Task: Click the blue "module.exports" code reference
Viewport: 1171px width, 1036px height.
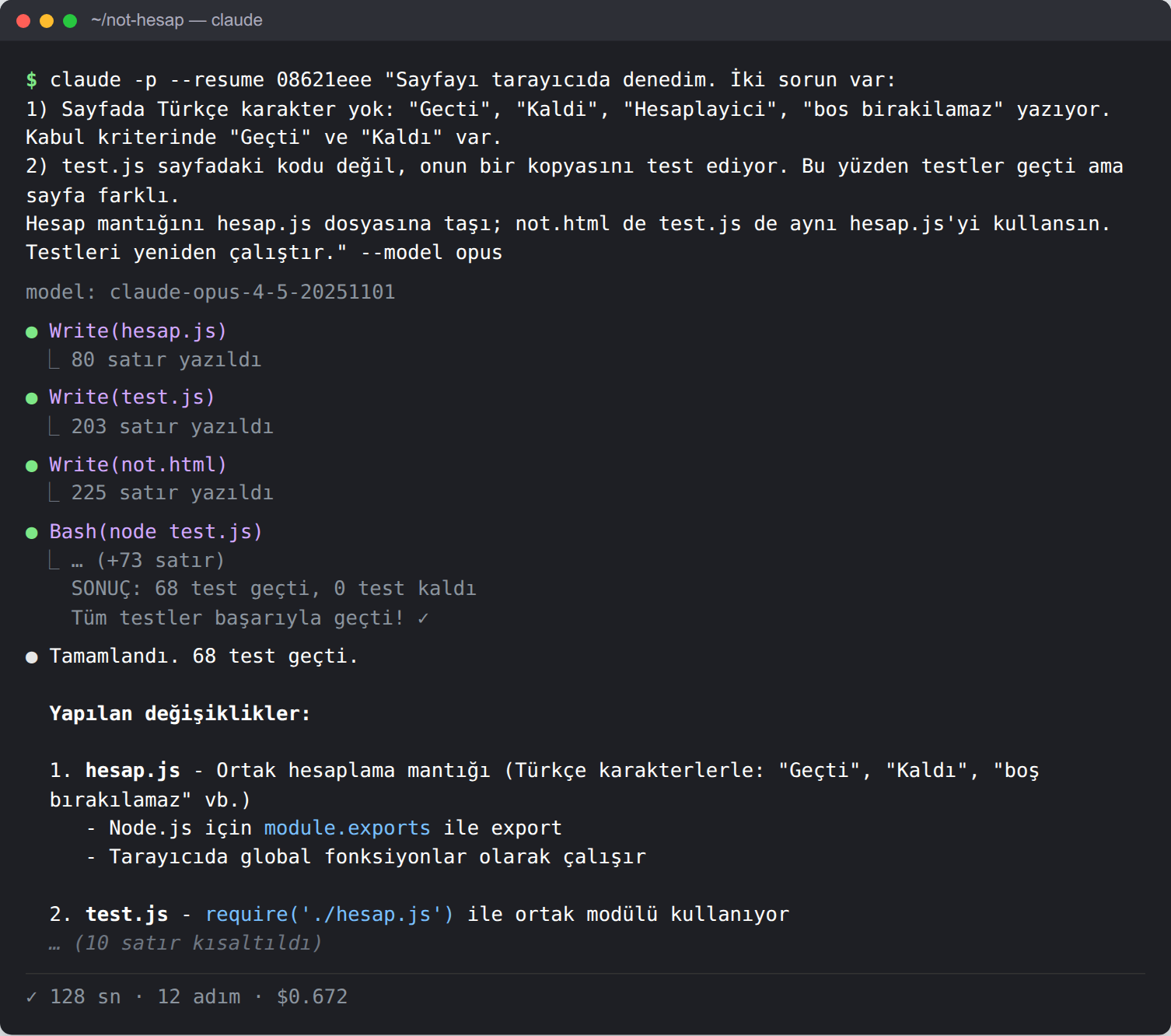Action: click(347, 828)
